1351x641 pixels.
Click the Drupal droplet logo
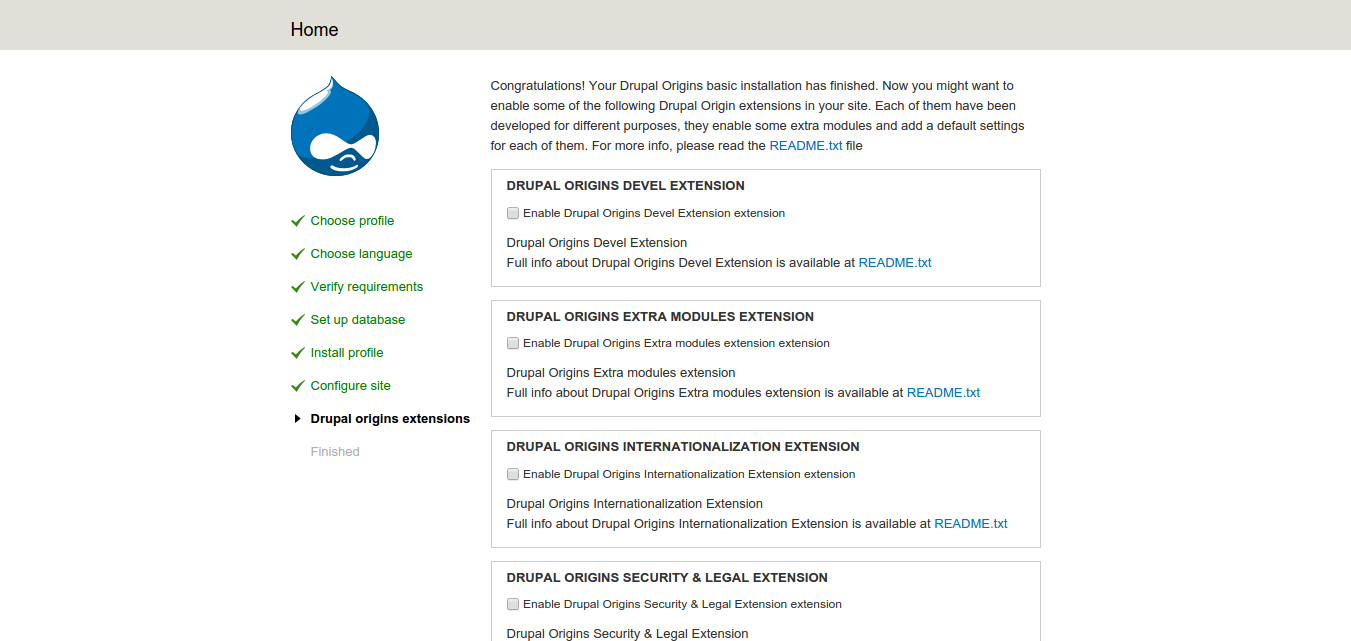tap(335, 125)
